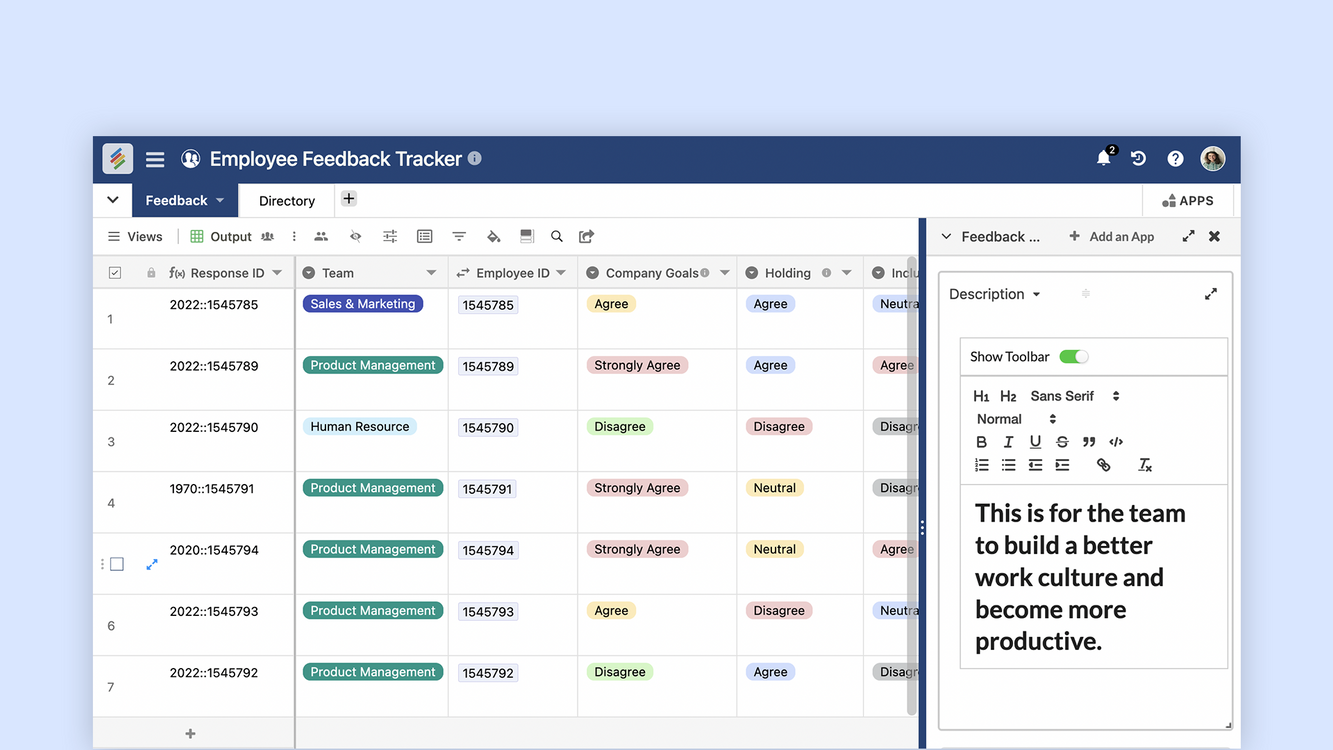Image resolution: width=1333 pixels, height=750 pixels.
Task: Open the activity history icon
Action: click(1138, 159)
